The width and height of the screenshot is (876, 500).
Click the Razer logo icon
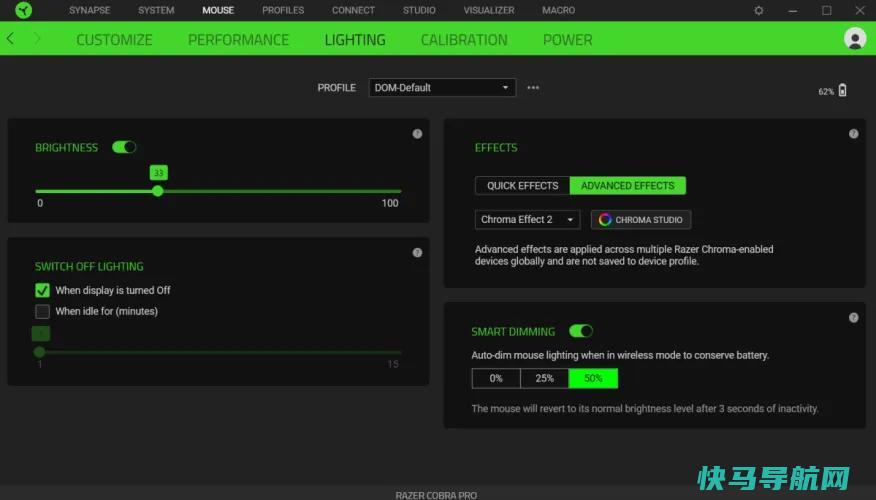tap(23, 10)
